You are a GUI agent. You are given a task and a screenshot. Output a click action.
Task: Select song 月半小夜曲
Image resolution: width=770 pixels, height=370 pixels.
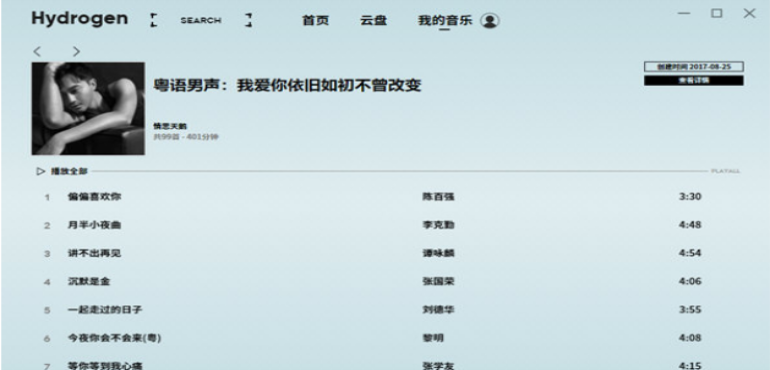pos(94,225)
